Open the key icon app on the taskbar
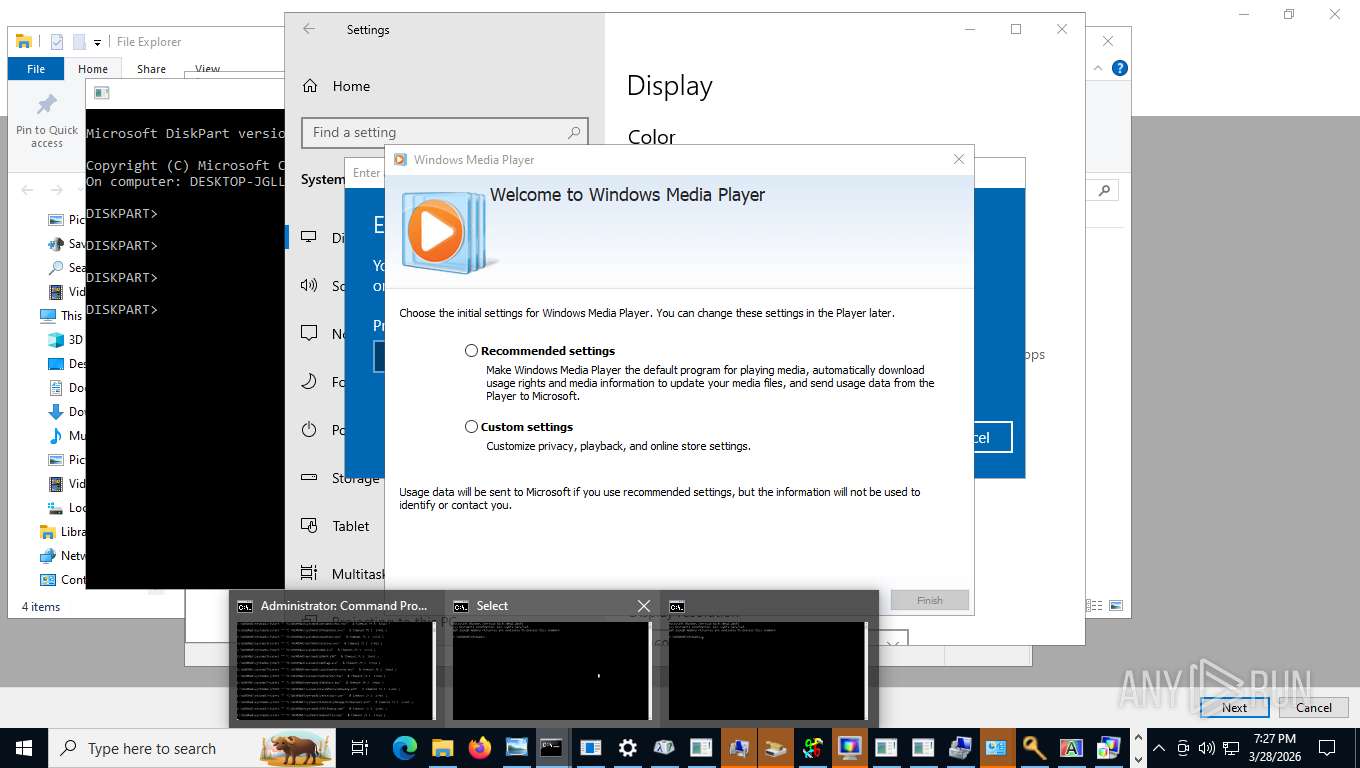1360x768 pixels. [1033, 748]
